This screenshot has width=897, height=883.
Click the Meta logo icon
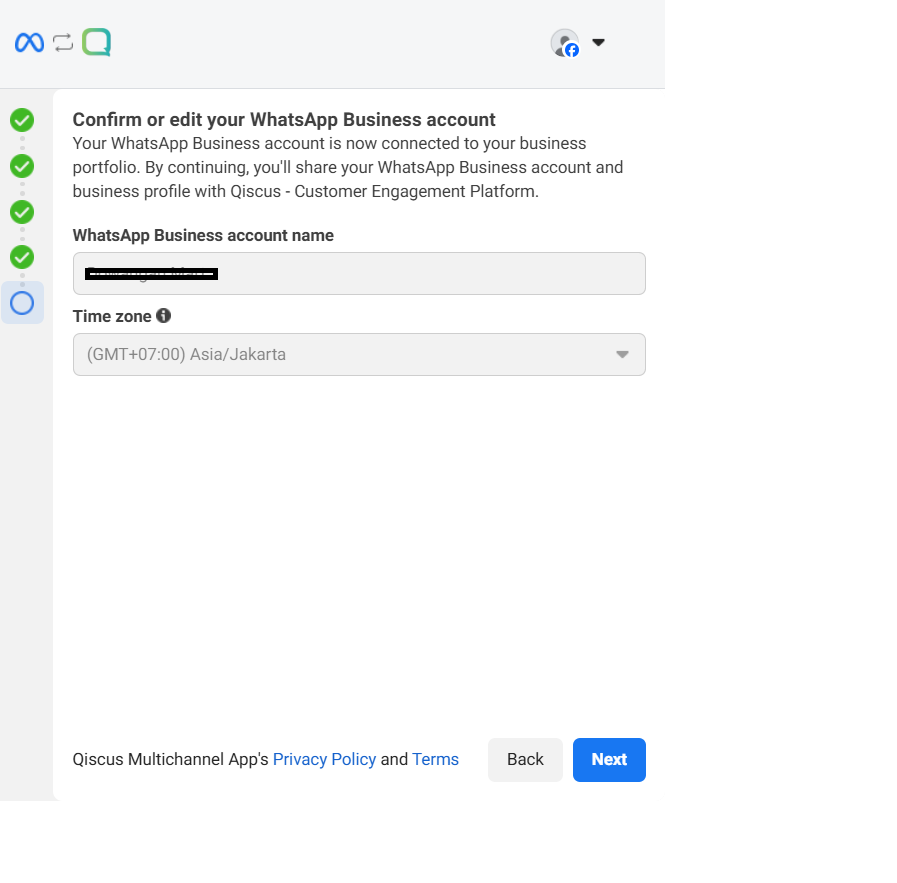29,43
